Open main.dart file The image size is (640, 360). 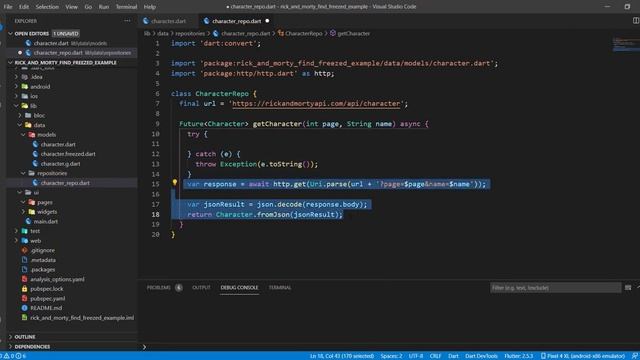45,221
